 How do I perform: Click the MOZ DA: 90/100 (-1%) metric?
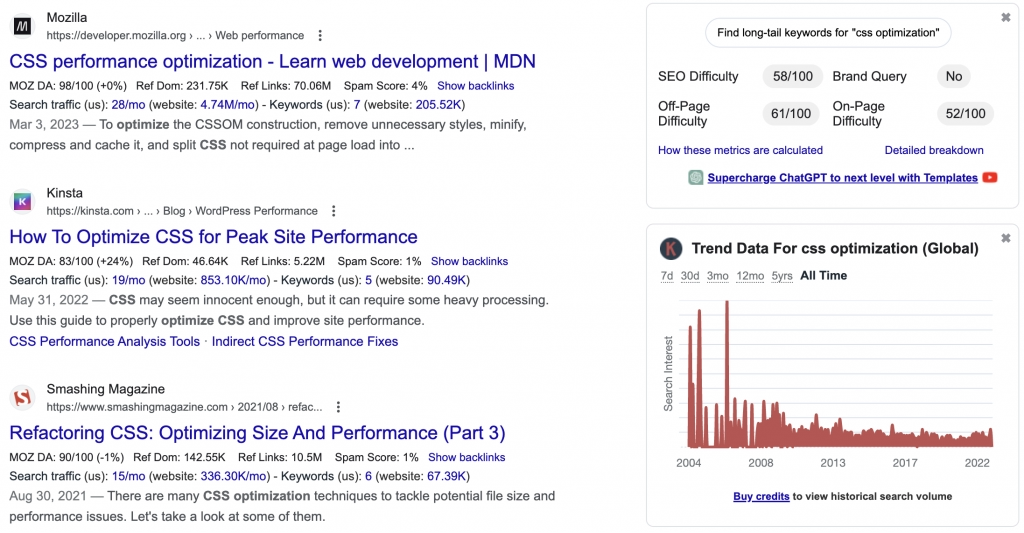(x=66, y=457)
